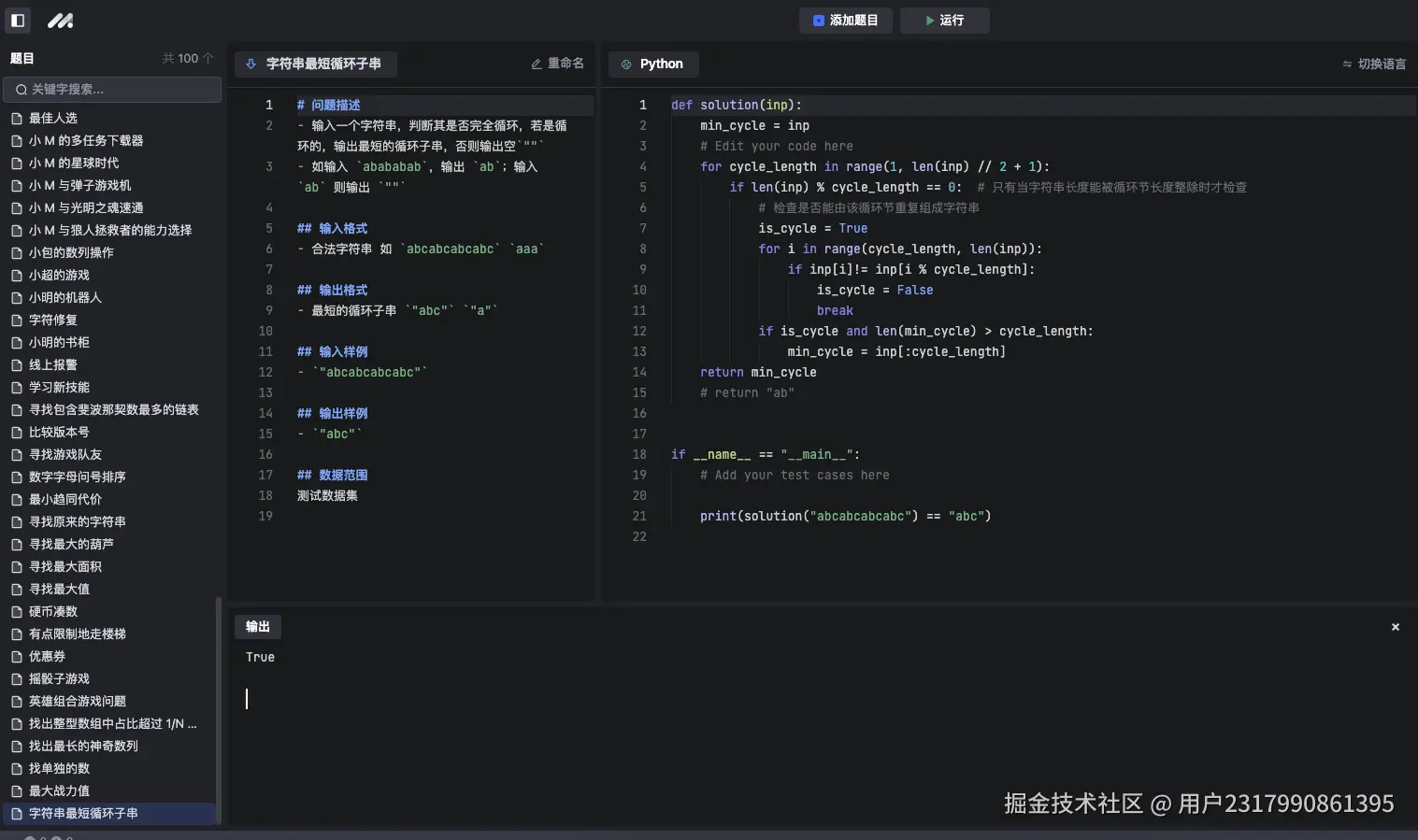Click the swap icon beside 切换语言
The height and width of the screenshot is (840, 1418).
pyautogui.click(x=1346, y=64)
